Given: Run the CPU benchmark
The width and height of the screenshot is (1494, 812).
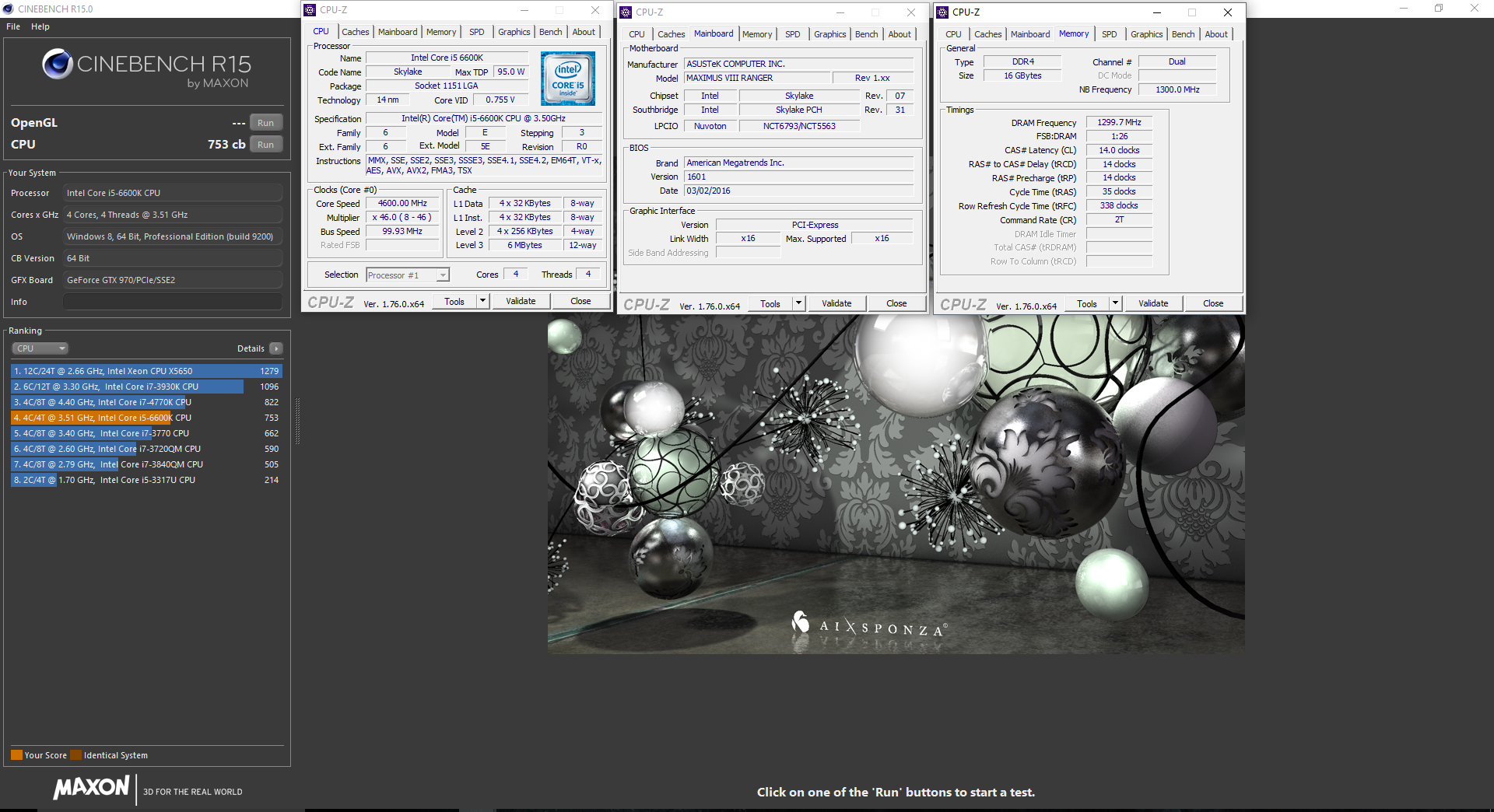Looking at the screenshot, I should [266, 145].
